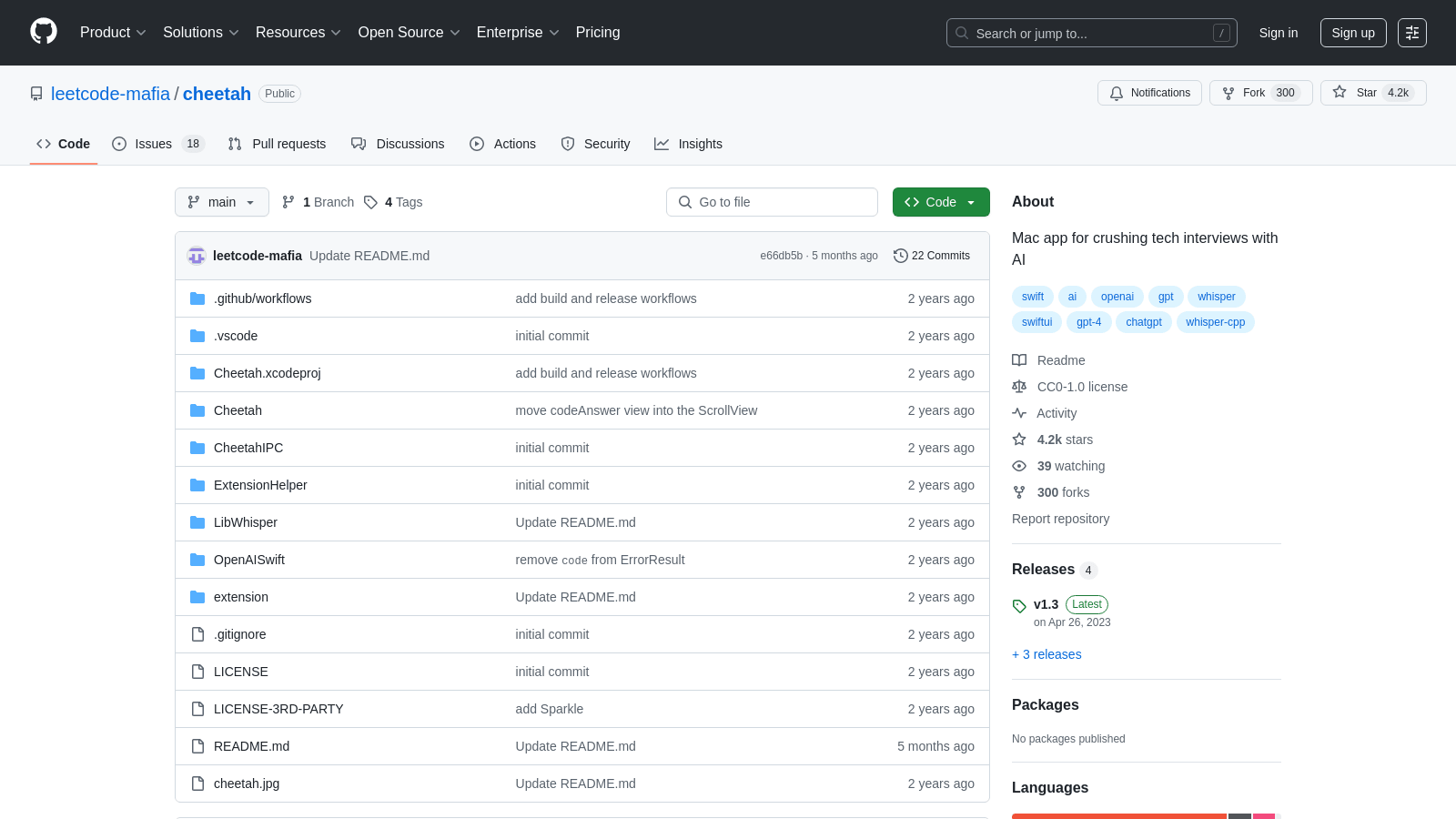Screen dimensions: 1456x819
Task: Click the file icon next to LICENSE-3RD-PARTY
Action: [x=197, y=709]
